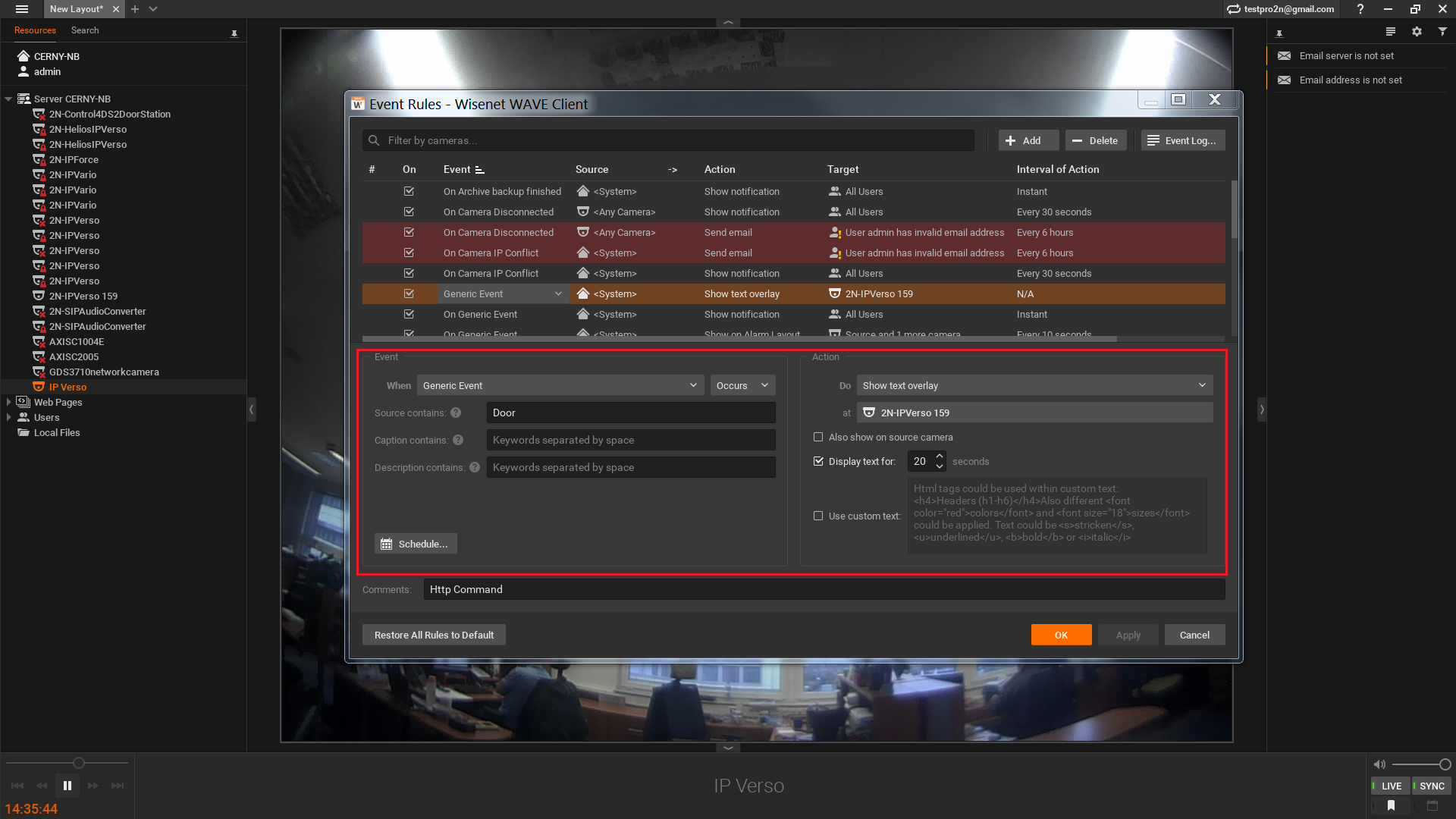Open the New Layout tab
This screenshot has width=1456, height=819.
[x=76, y=9]
